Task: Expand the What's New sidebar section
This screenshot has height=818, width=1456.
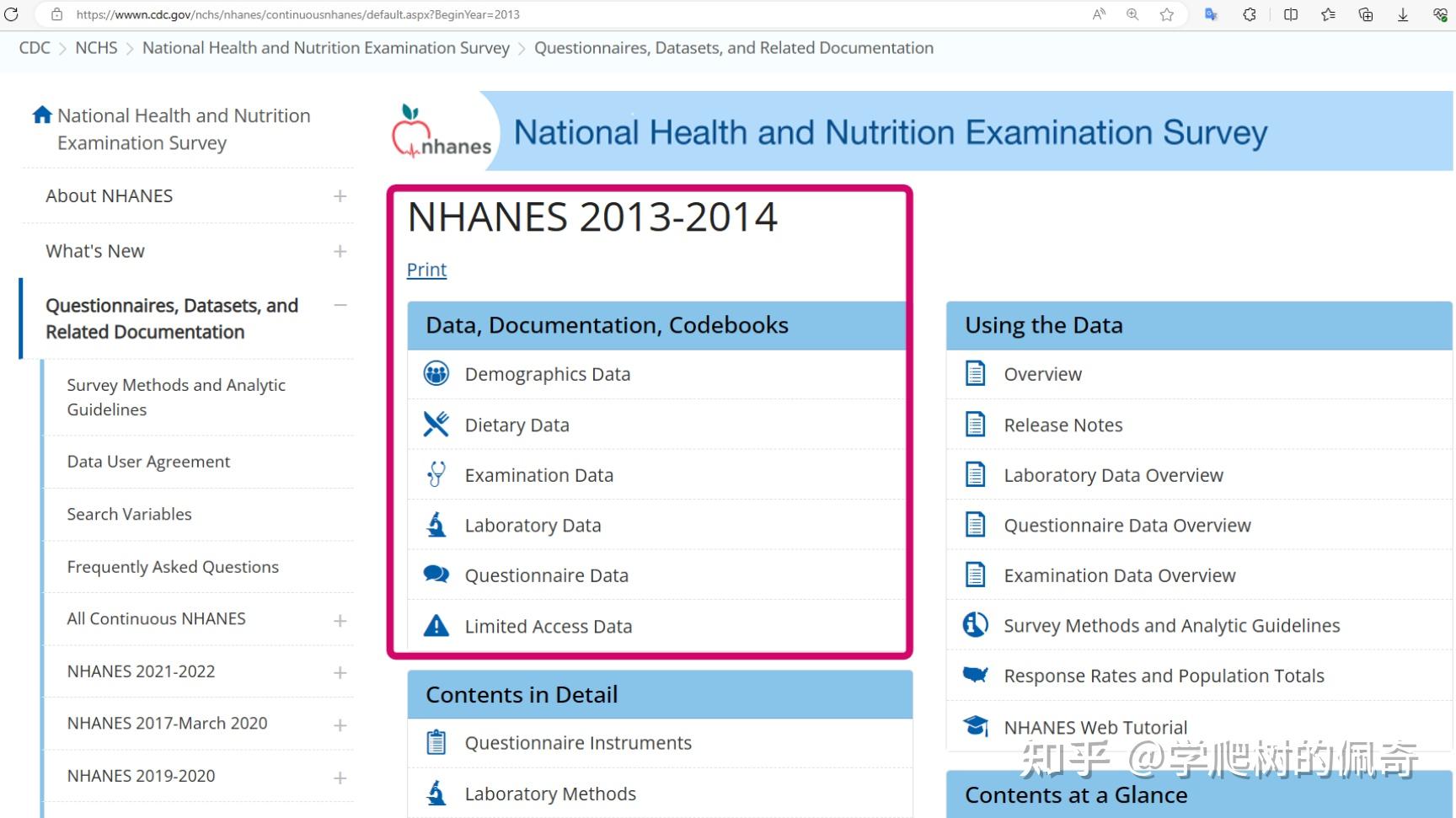Action: coord(340,251)
